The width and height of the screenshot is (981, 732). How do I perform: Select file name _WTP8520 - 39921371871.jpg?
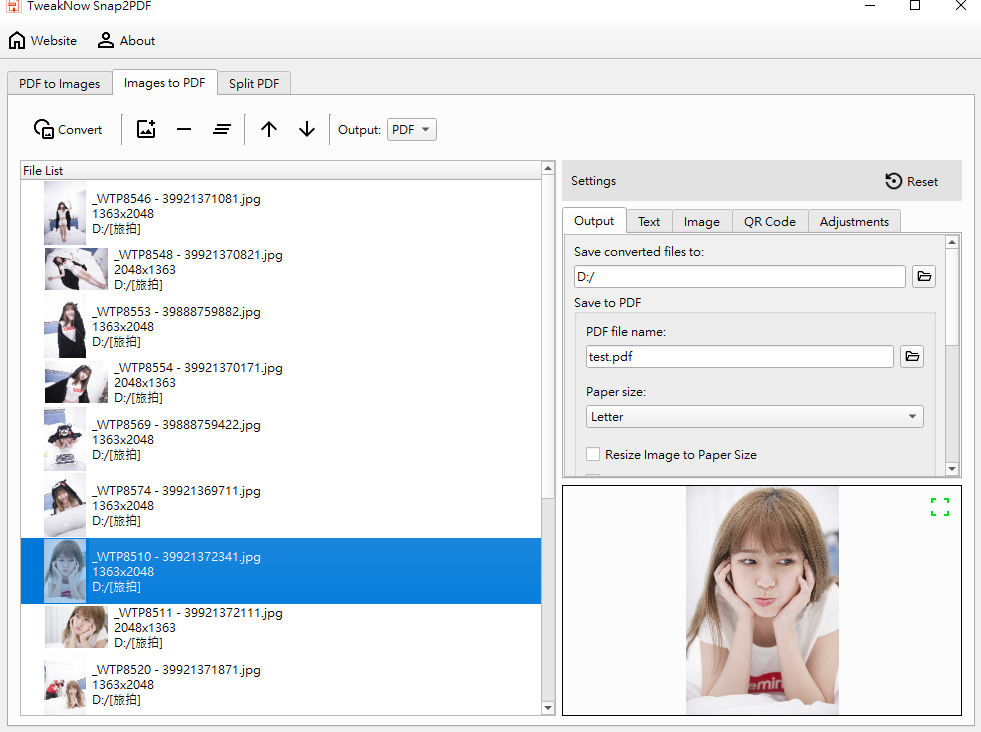click(176, 669)
